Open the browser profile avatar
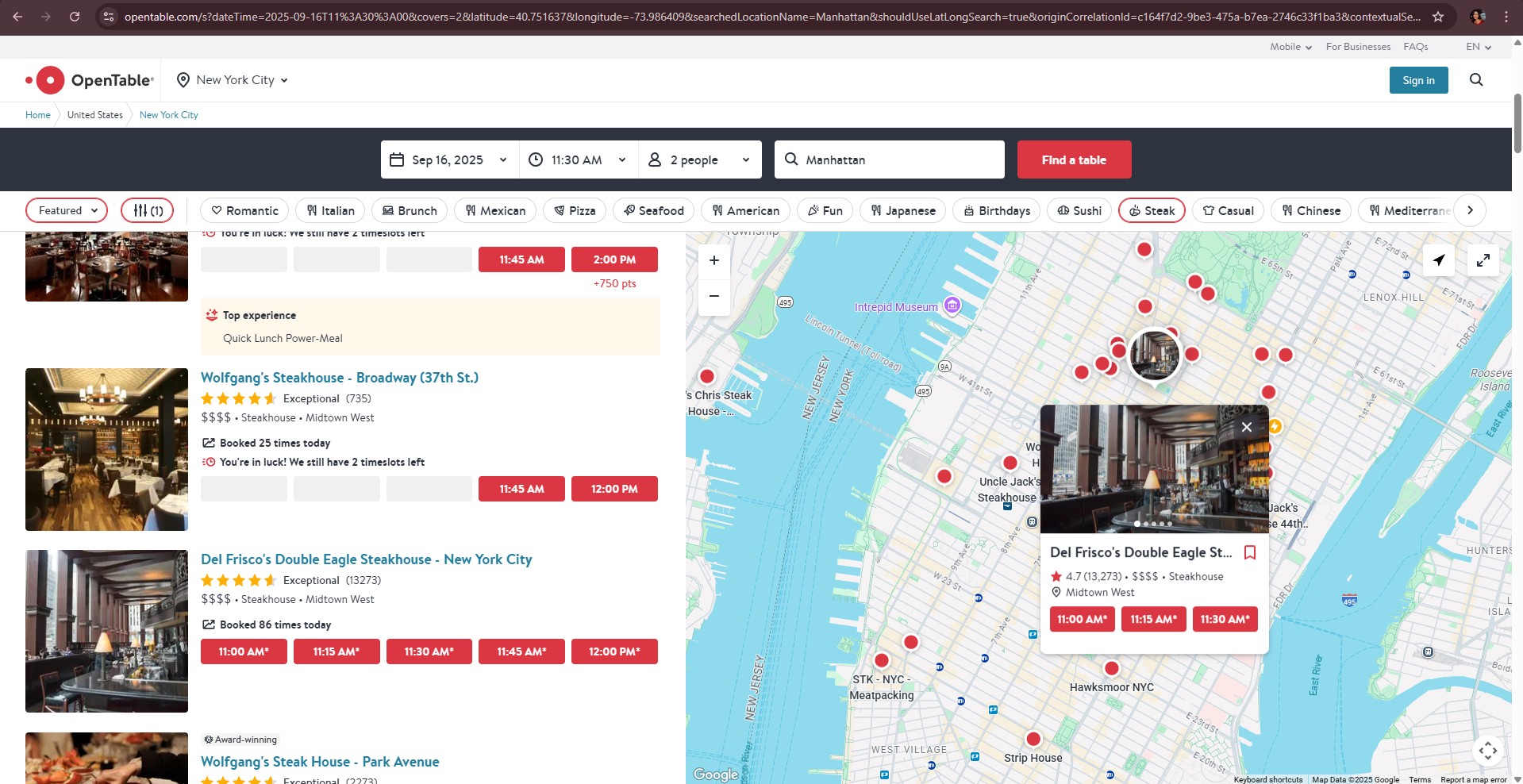This screenshot has width=1523, height=784. click(x=1477, y=16)
